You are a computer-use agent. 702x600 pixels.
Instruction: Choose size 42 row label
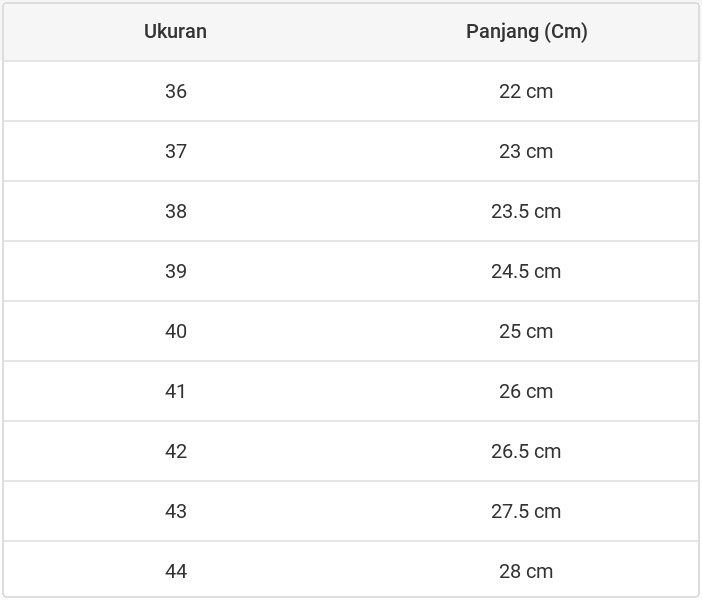click(176, 451)
